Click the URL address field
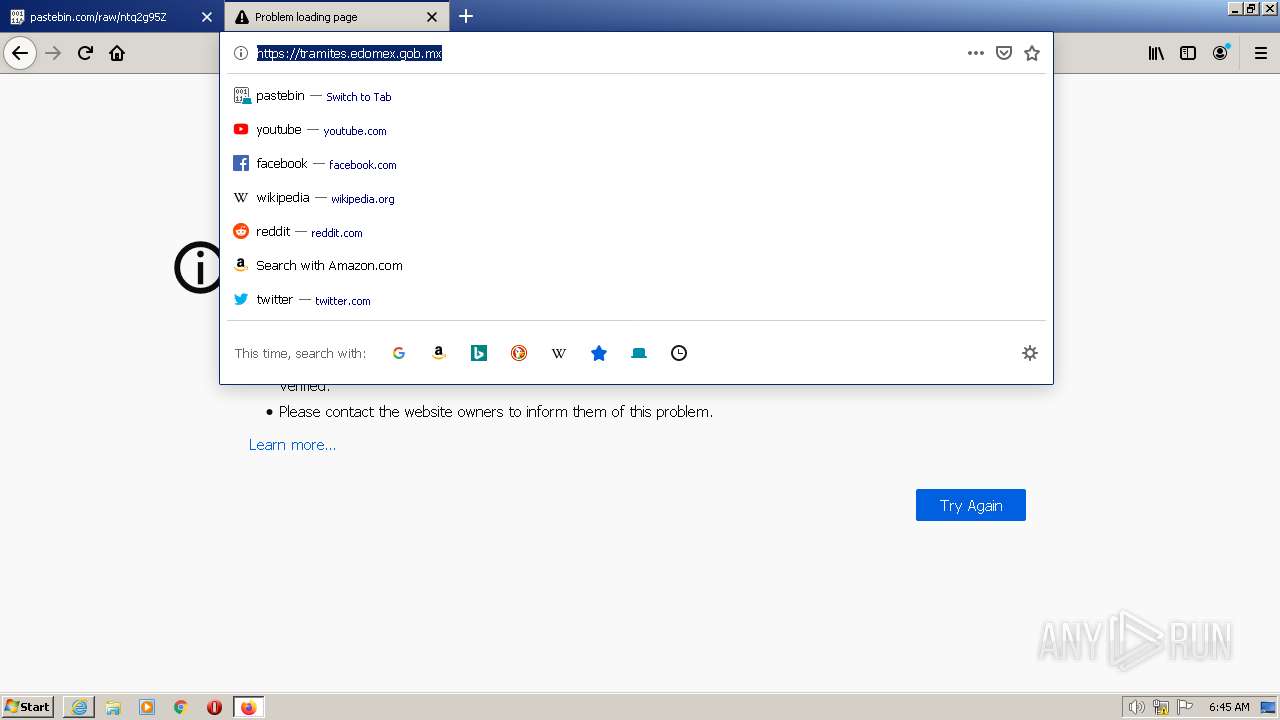 pos(605,53)
